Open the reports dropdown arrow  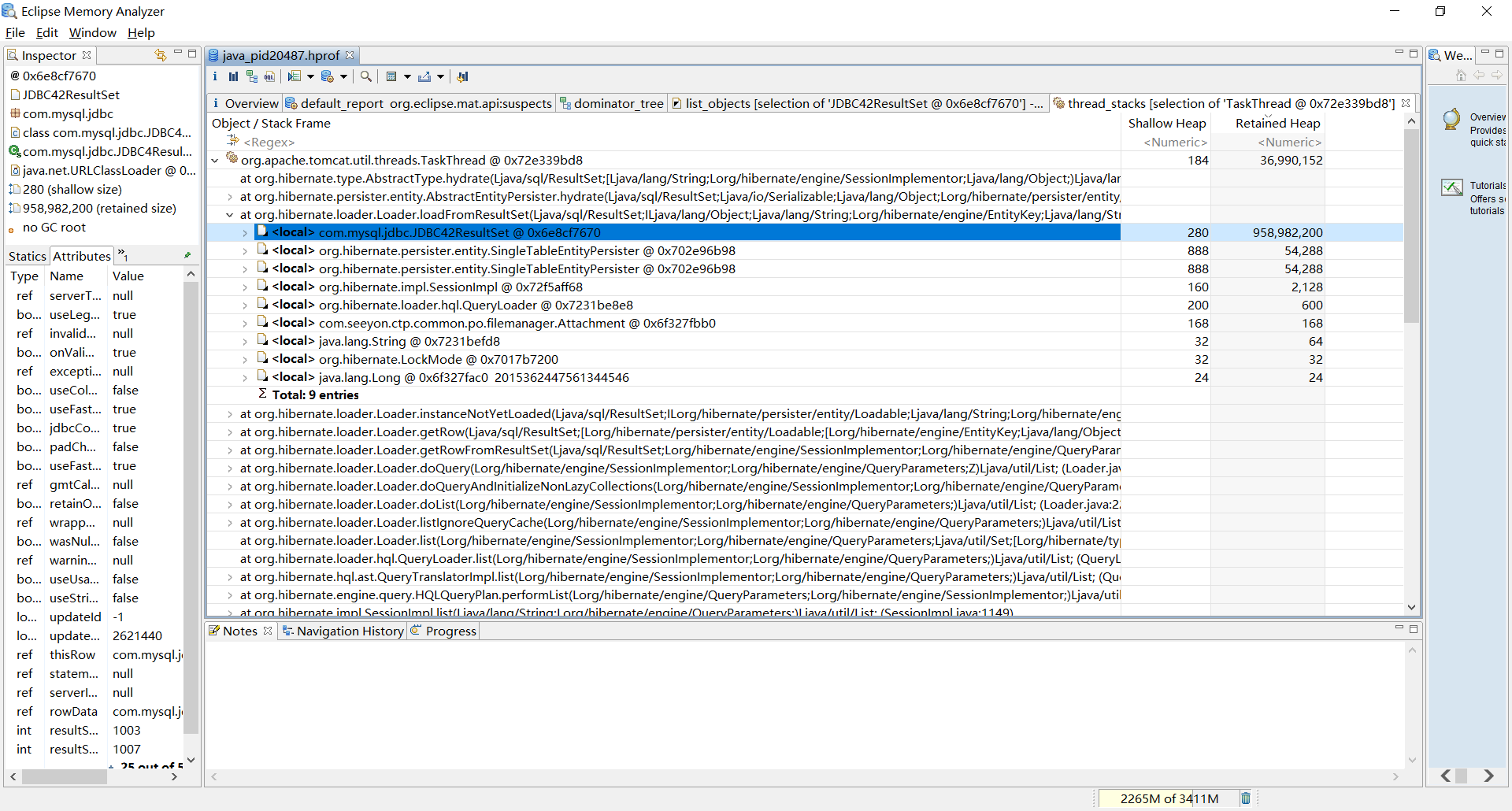[x=343, y=76]
